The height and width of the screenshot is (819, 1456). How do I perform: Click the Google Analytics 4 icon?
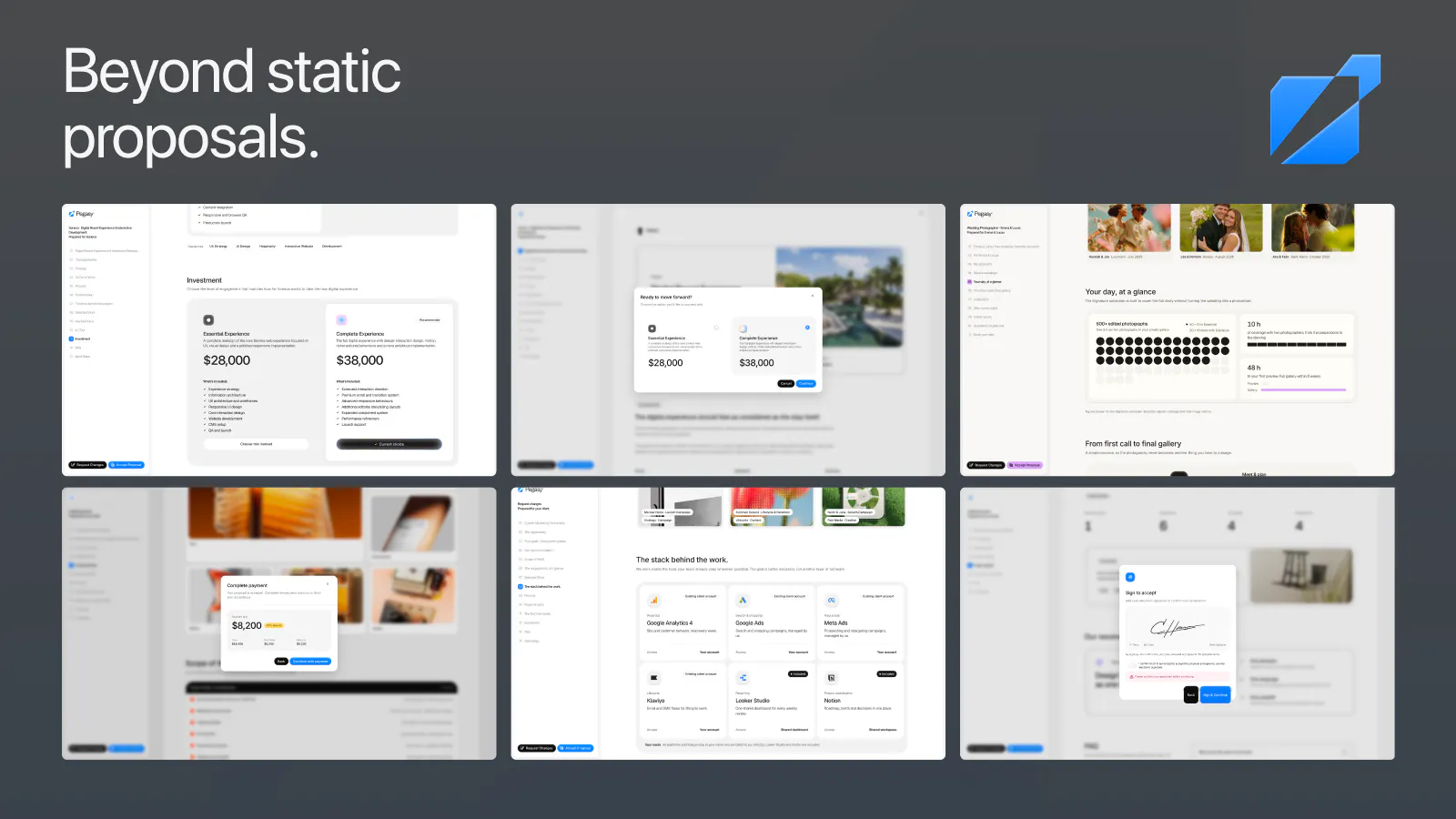(x=653, y=601)
